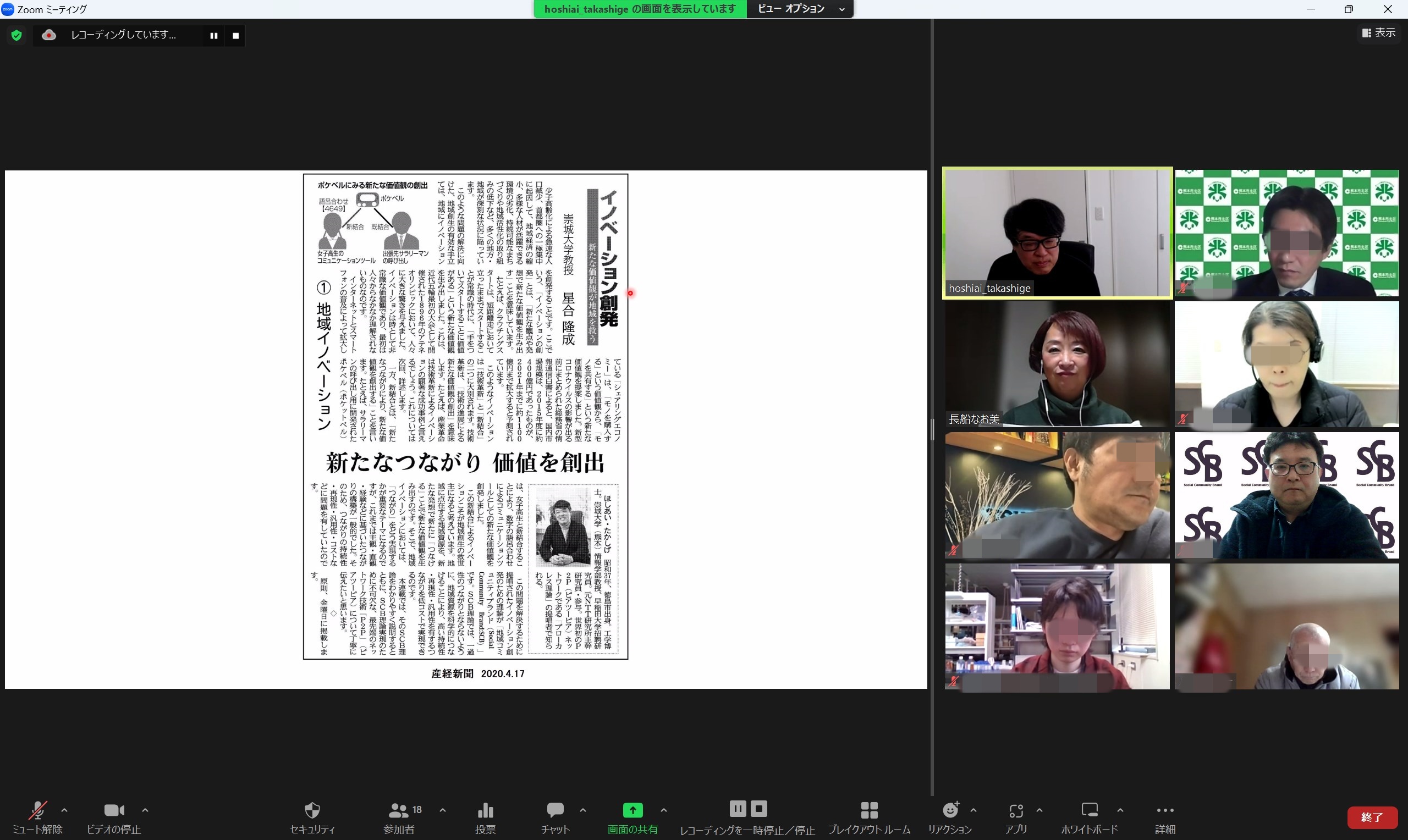
Task: Open the Security (セキュリティ) menu
Action: point(312,818)
